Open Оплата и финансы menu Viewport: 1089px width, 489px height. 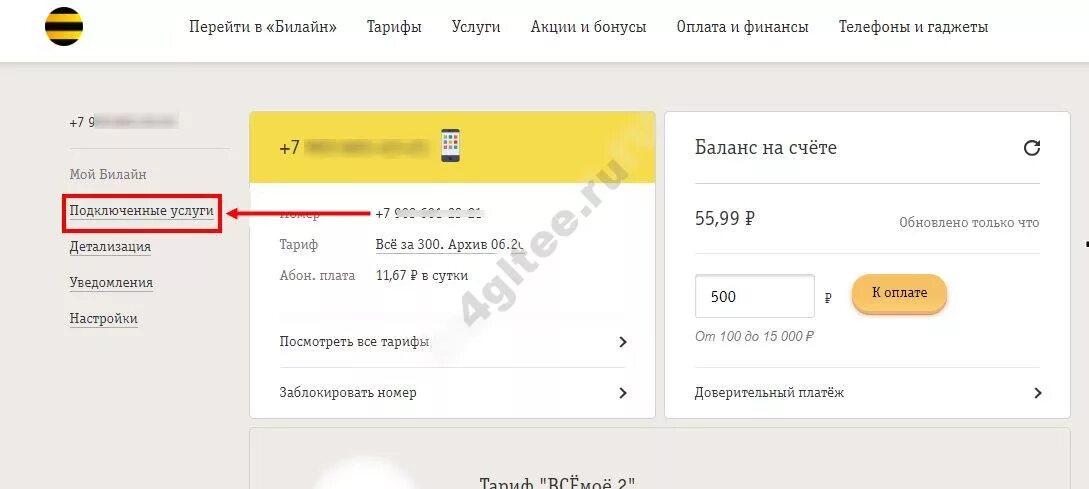pos(742,27)
